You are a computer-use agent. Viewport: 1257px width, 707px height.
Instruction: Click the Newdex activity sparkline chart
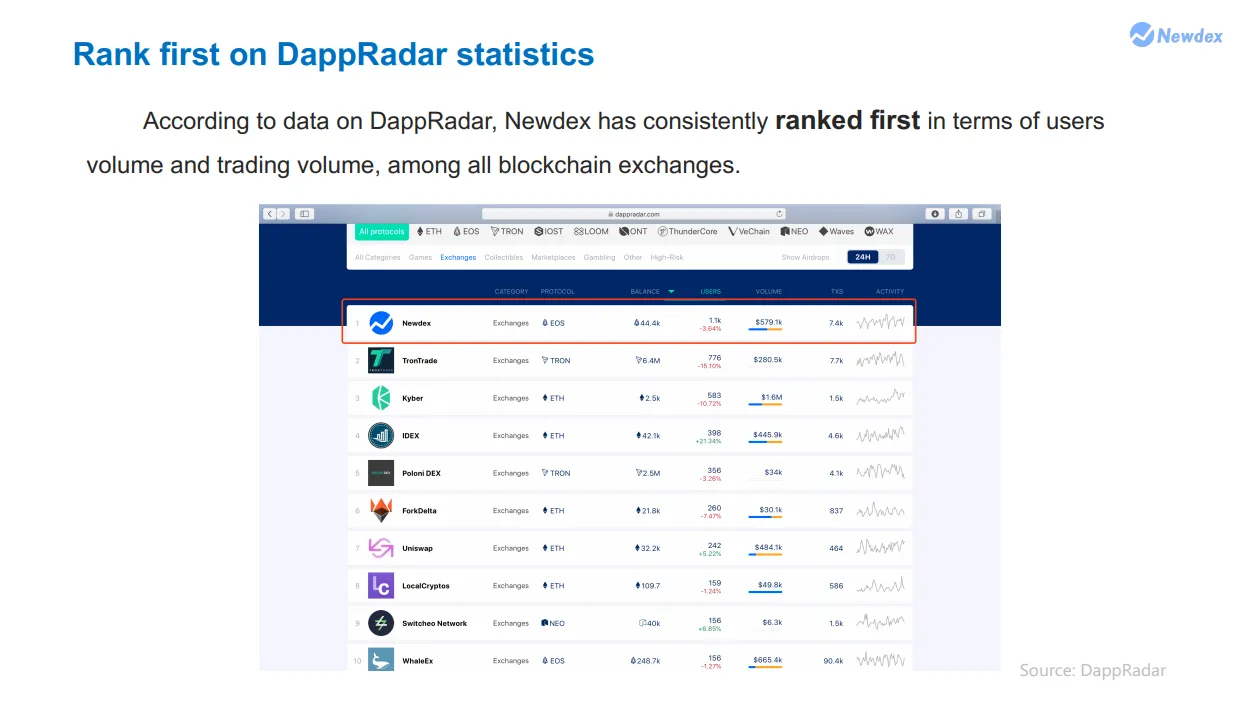tap(881, 323)
